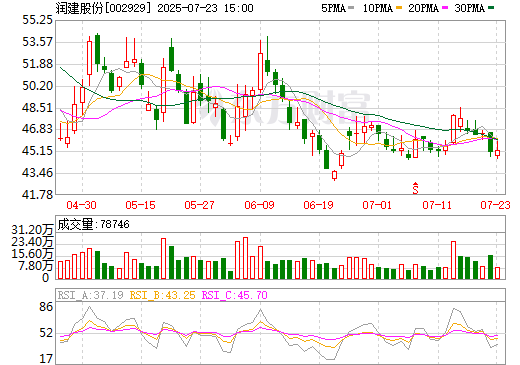This screenshot has width=520, height=365.
Task: Click the lowest red candlestick near 43.46
Action: (334, 175)
